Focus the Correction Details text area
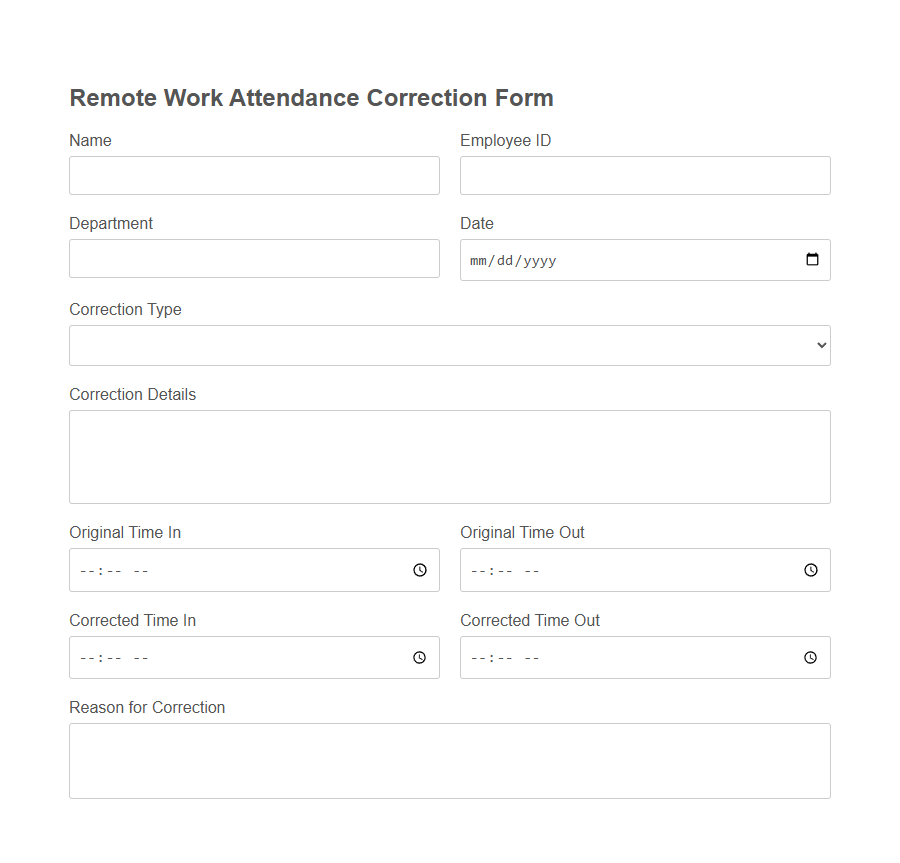Screen dimensions: 900x863 (x=449, y=456)
